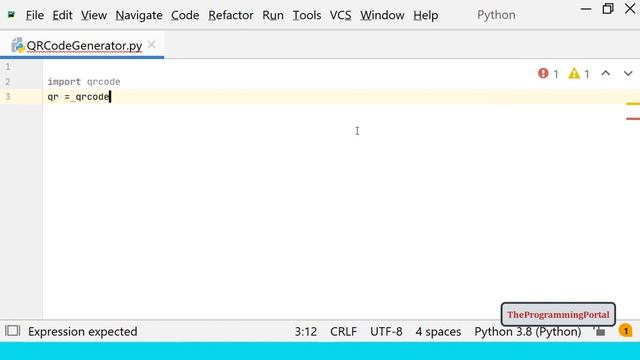
Task: Click the 'import qrcode' code line
Action: pyautogui.click(x=84, y=82)
